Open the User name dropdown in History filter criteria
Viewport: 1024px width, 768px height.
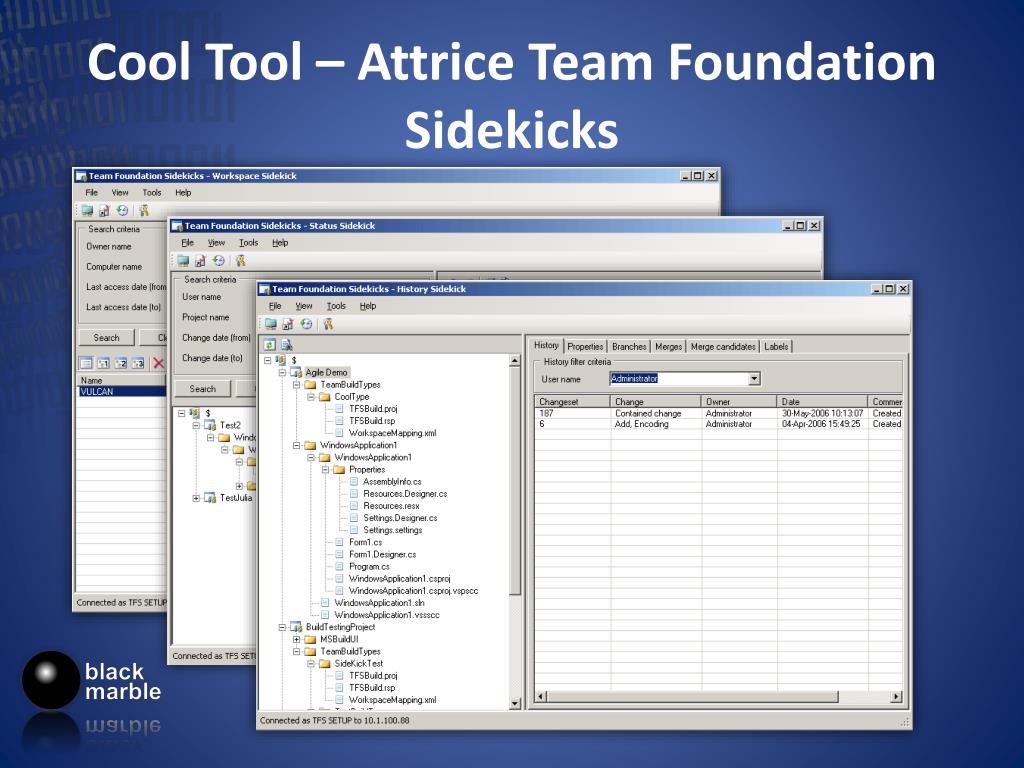(754, 379)
